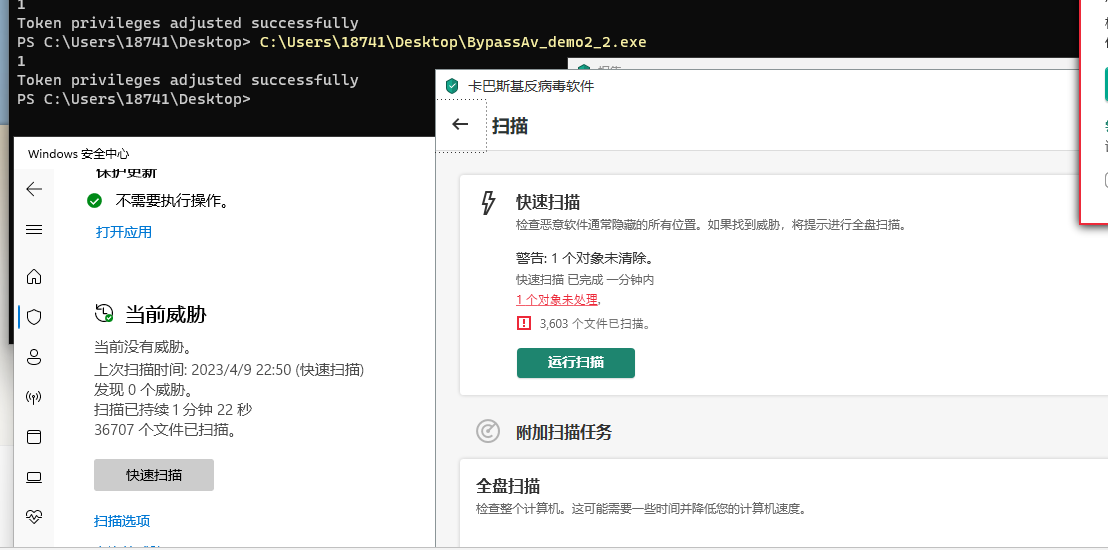Click the last PowerShell prompt line
The height and width of the screenshot is (550, 1108).
pos(134,99)
